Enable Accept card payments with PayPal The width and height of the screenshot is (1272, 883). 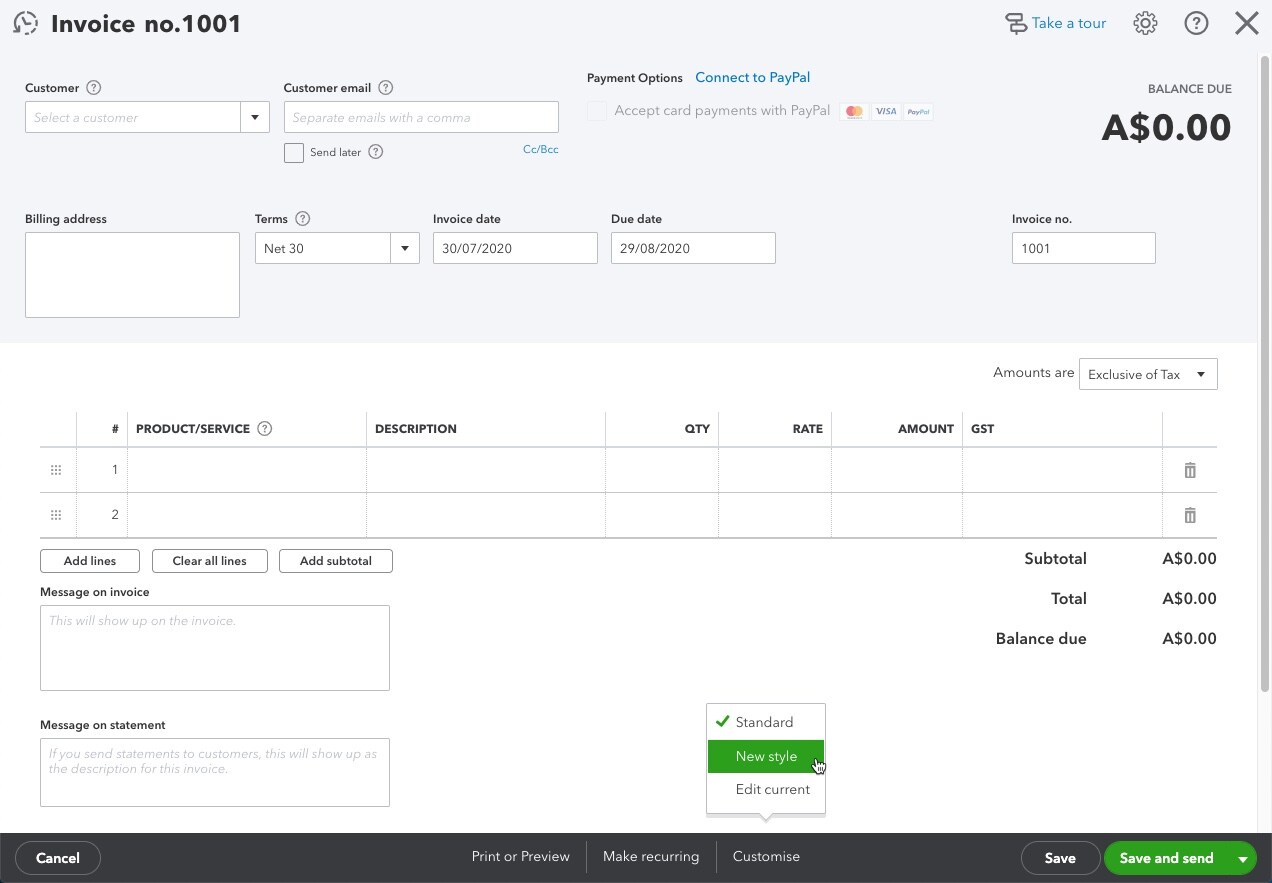point(597,111)
